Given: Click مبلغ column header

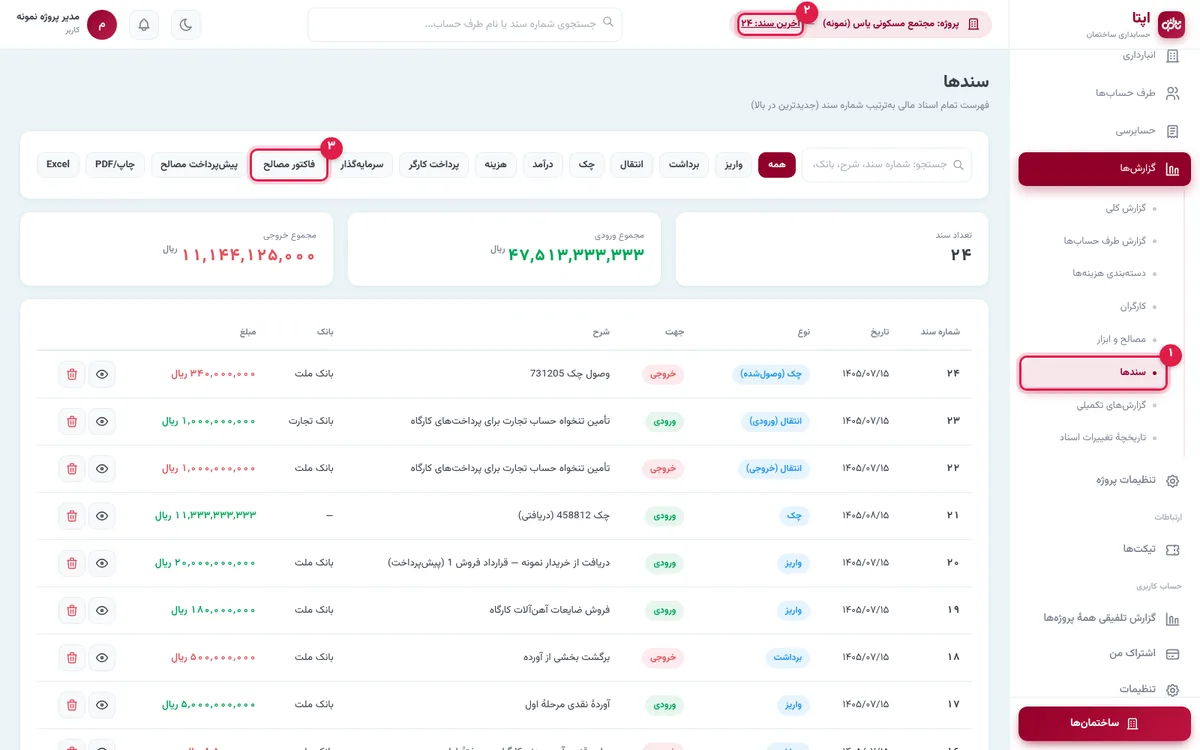Looking at the screenshot, I should coord(248,331).
